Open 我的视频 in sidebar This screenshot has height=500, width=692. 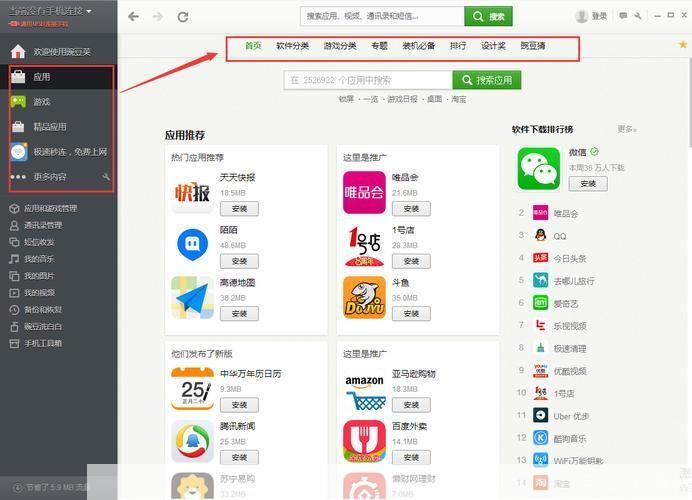point(32,293)
